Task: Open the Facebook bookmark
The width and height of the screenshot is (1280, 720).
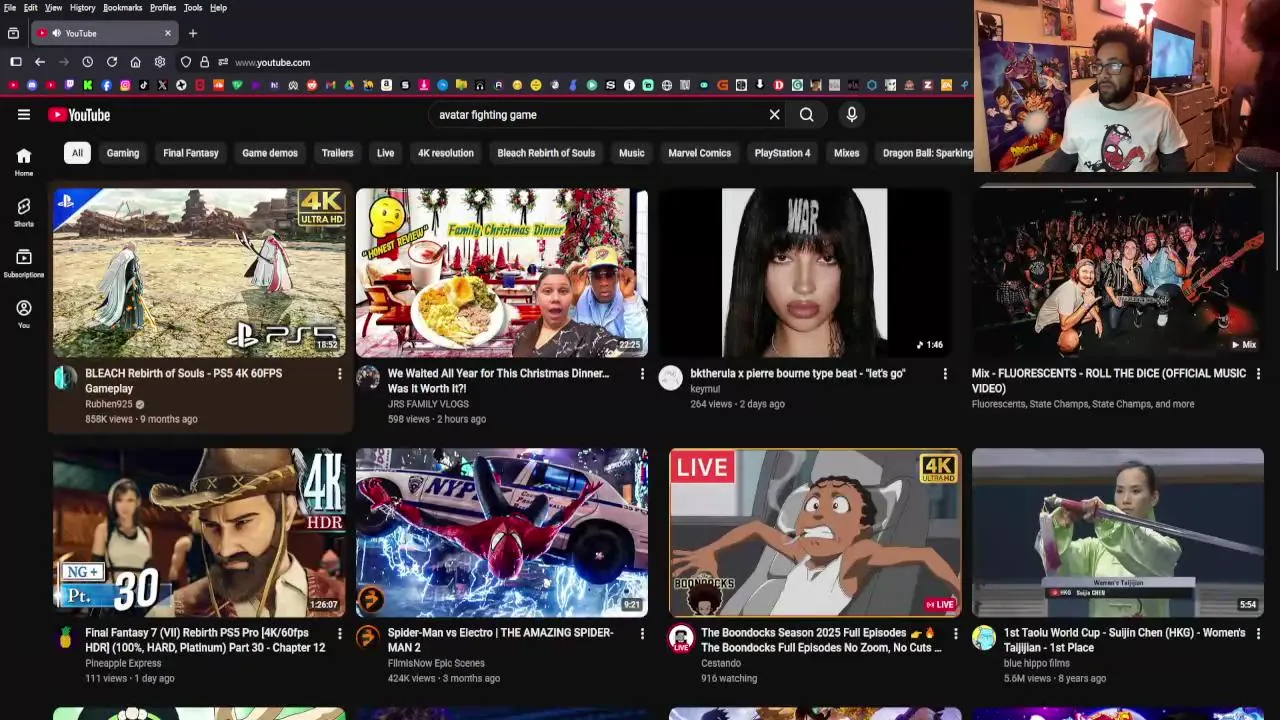Action: 106,85
